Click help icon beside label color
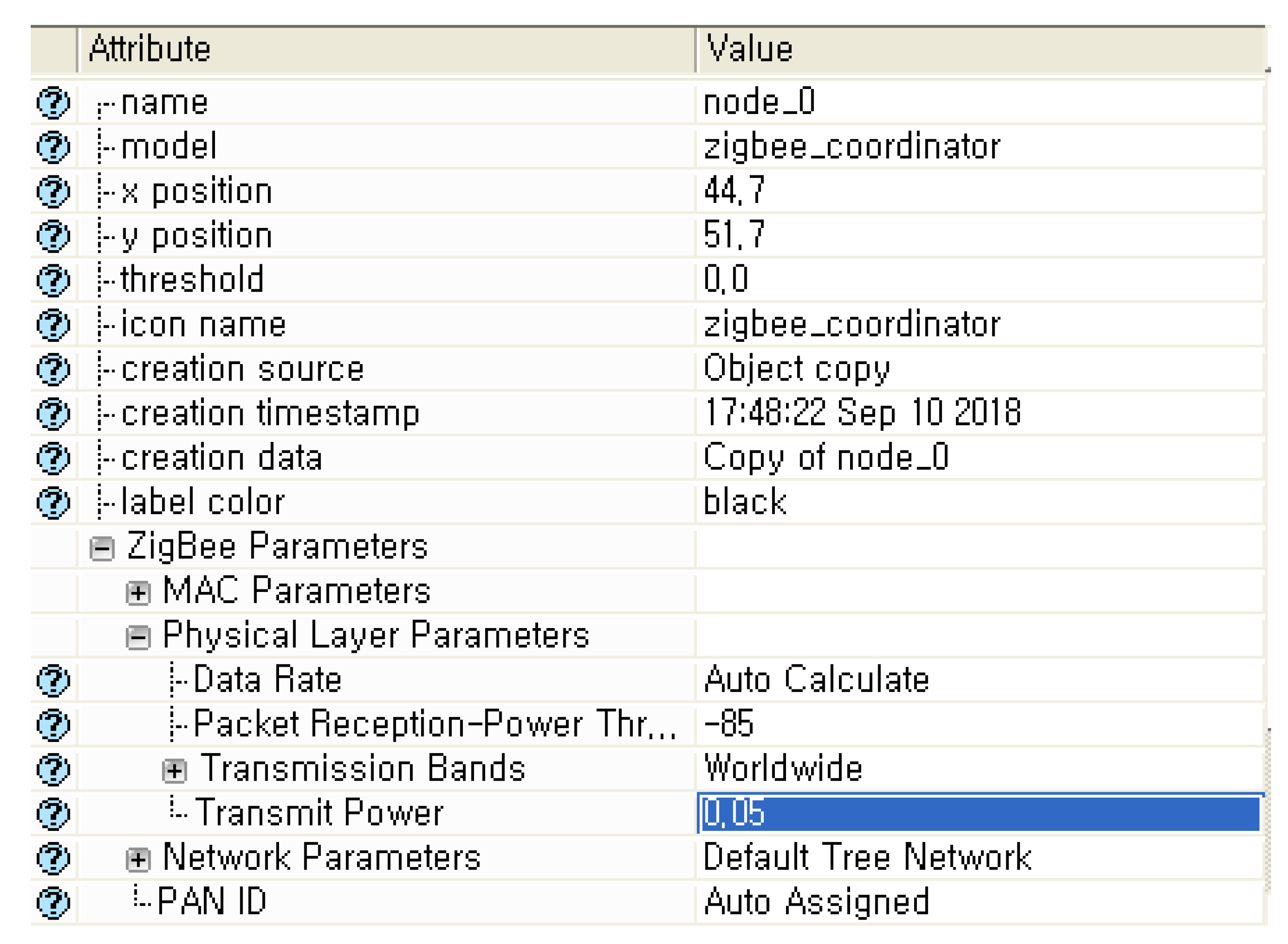Screen dimensions: 1288x944 (x=53, y=502)
